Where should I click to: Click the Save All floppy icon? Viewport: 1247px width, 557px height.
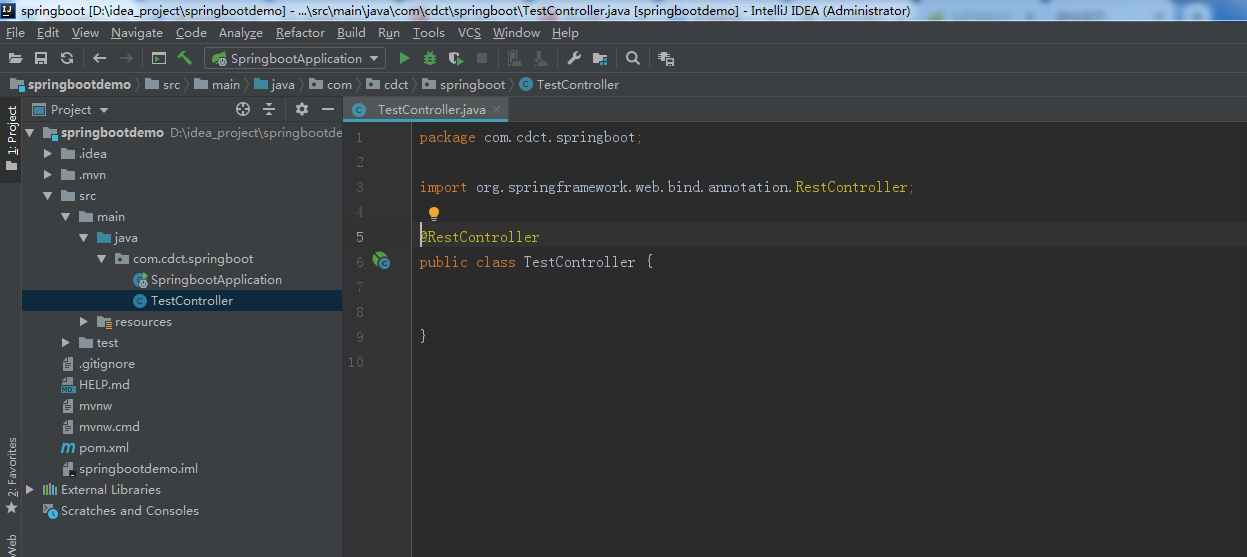pyautogui.click(x=41, y=59)
